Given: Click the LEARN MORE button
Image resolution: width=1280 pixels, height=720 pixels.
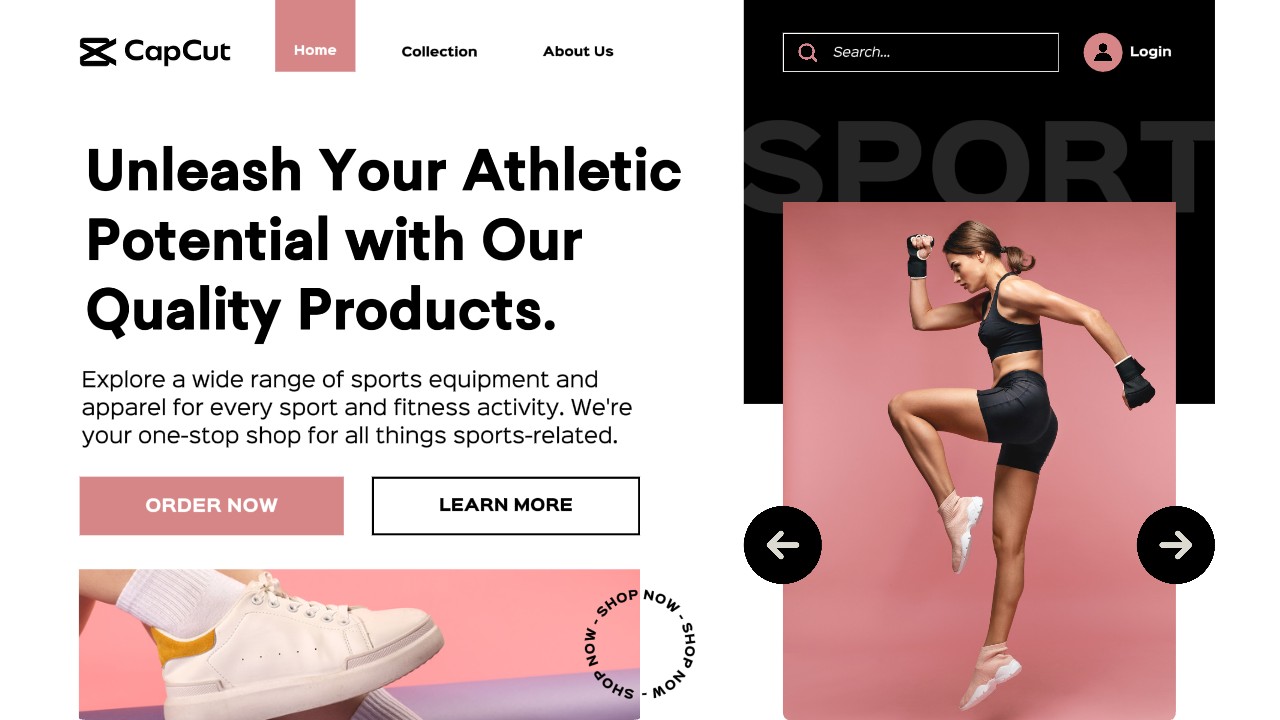Looking at the screenshot, I should [506, 506].
